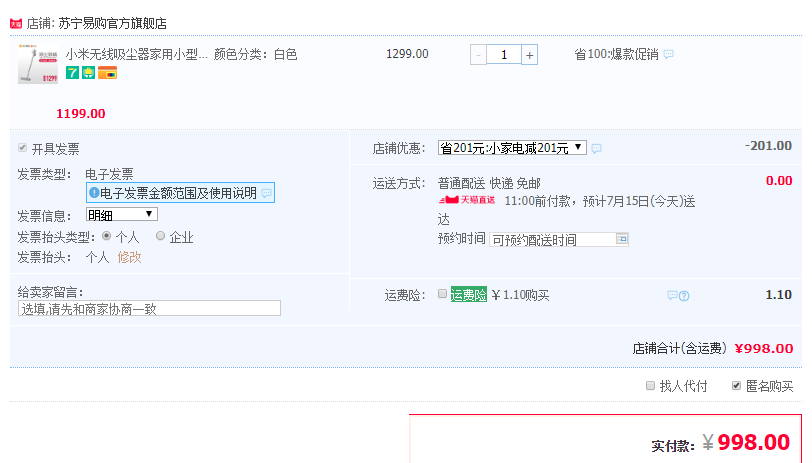Click the quantity input field showing 1
The height and width of the screenshot is (463, 812).
pos(504,55)
